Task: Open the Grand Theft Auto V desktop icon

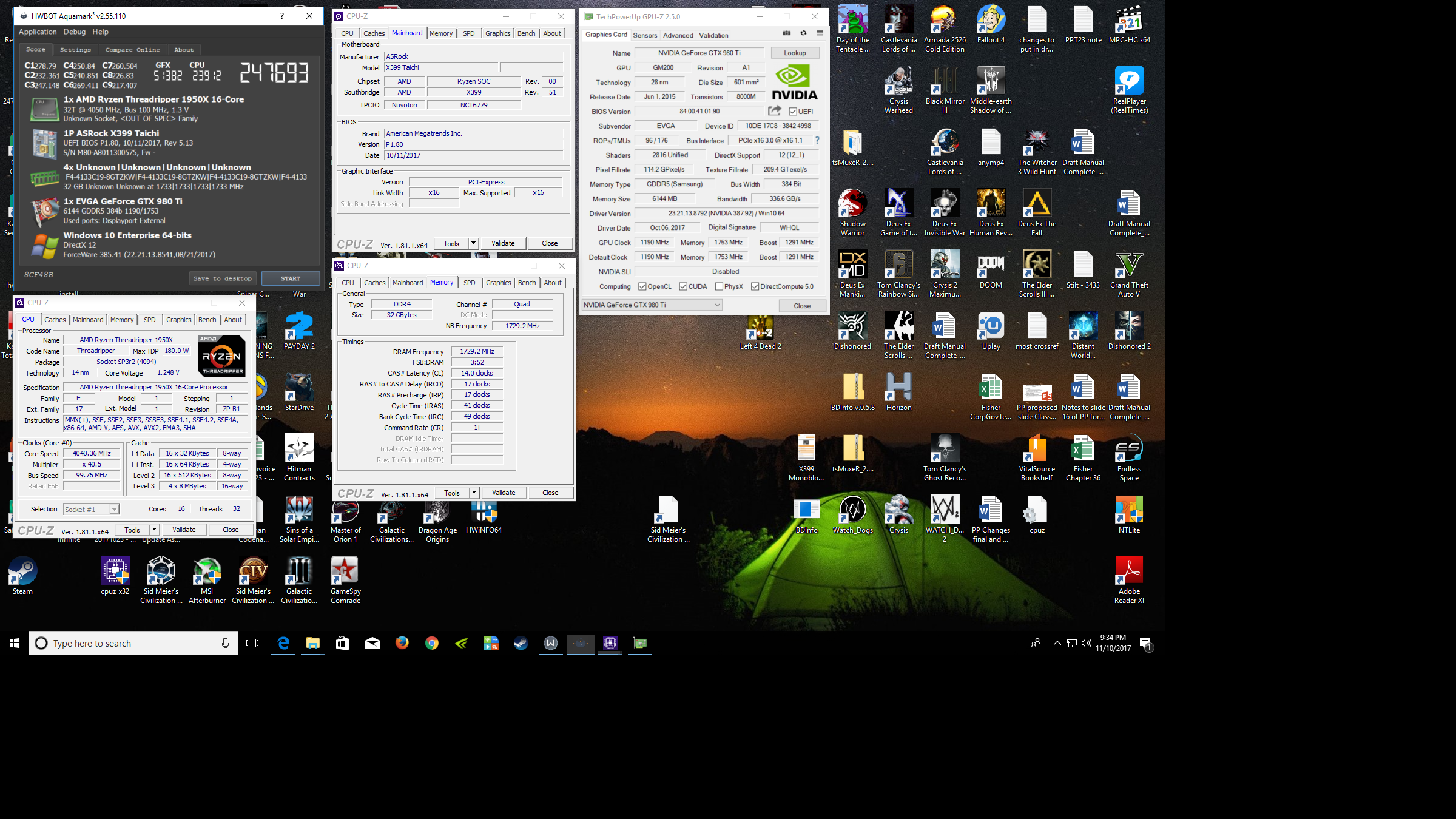Action: click(1129, 275)
